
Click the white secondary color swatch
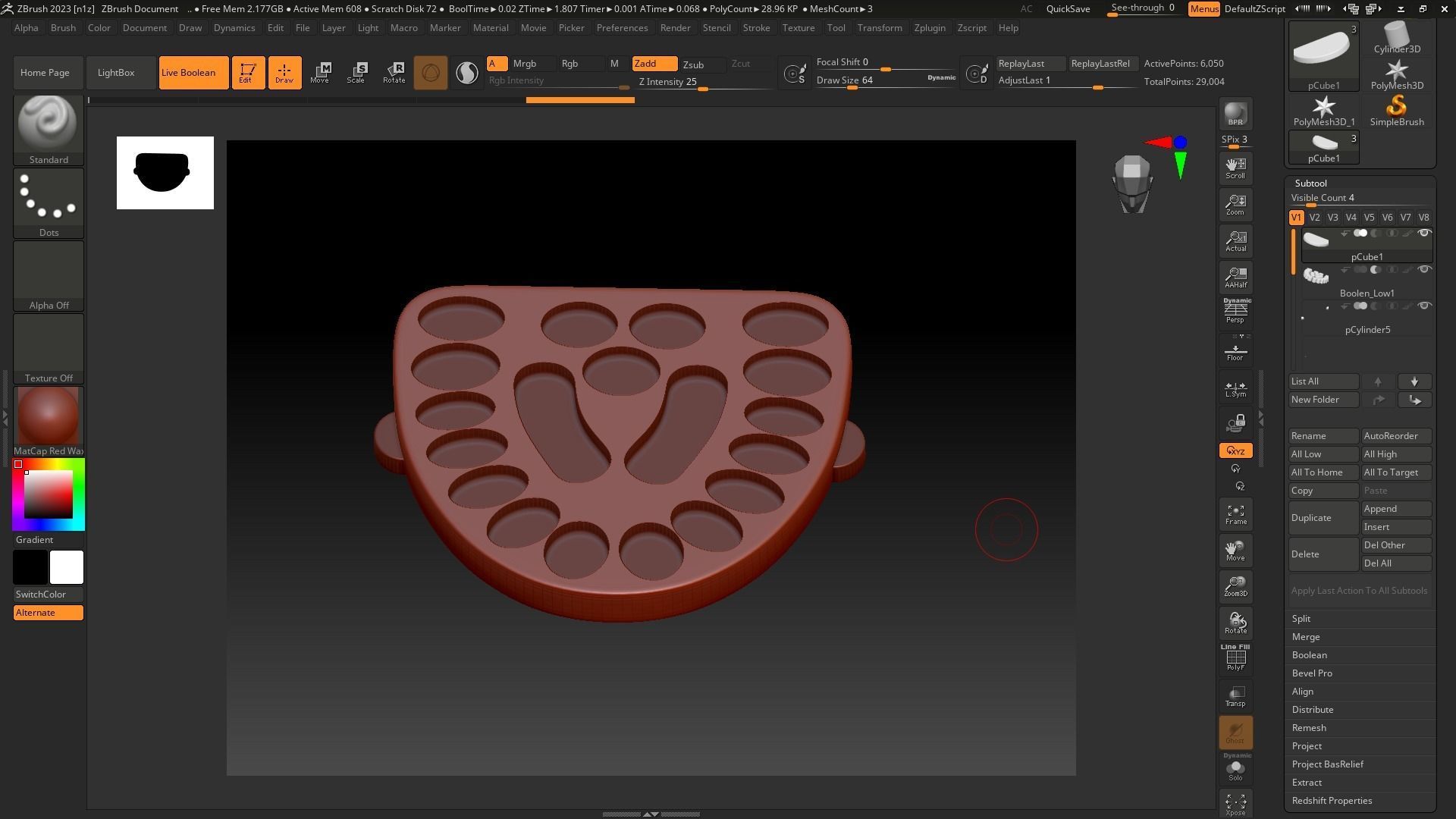click(x=67, y=567)
